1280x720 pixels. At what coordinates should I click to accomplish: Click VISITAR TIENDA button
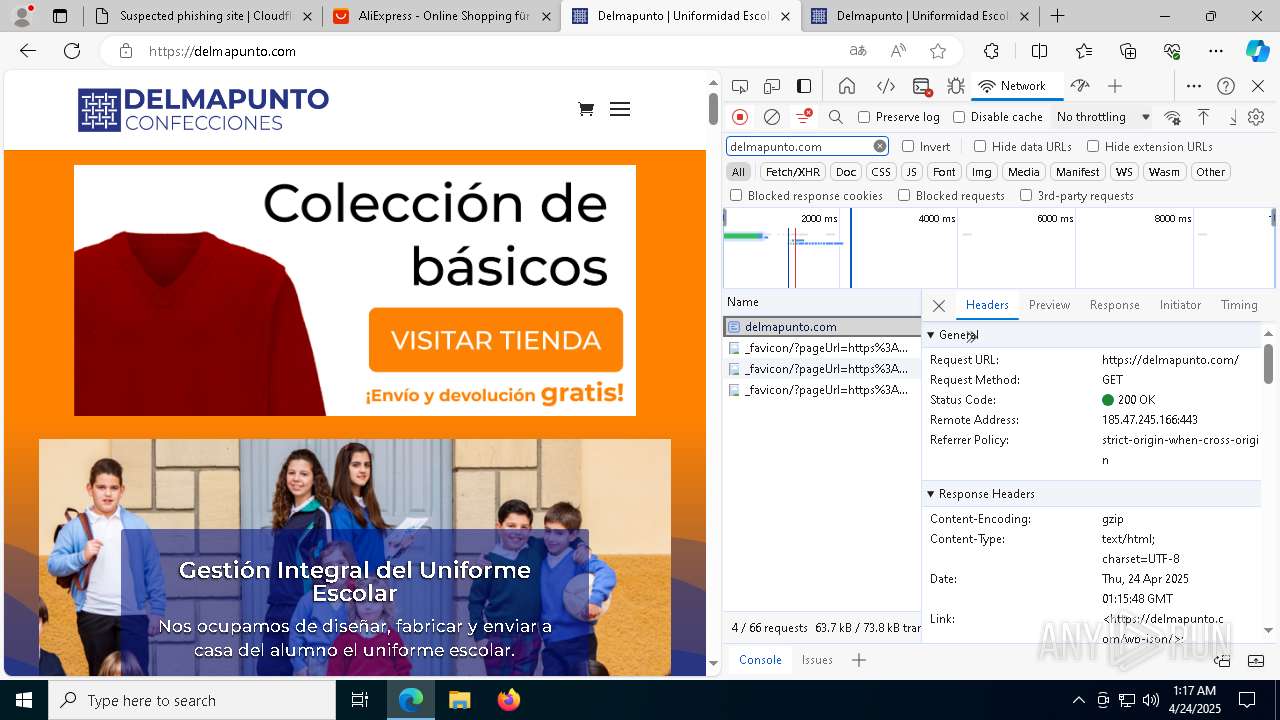[496, 340]
